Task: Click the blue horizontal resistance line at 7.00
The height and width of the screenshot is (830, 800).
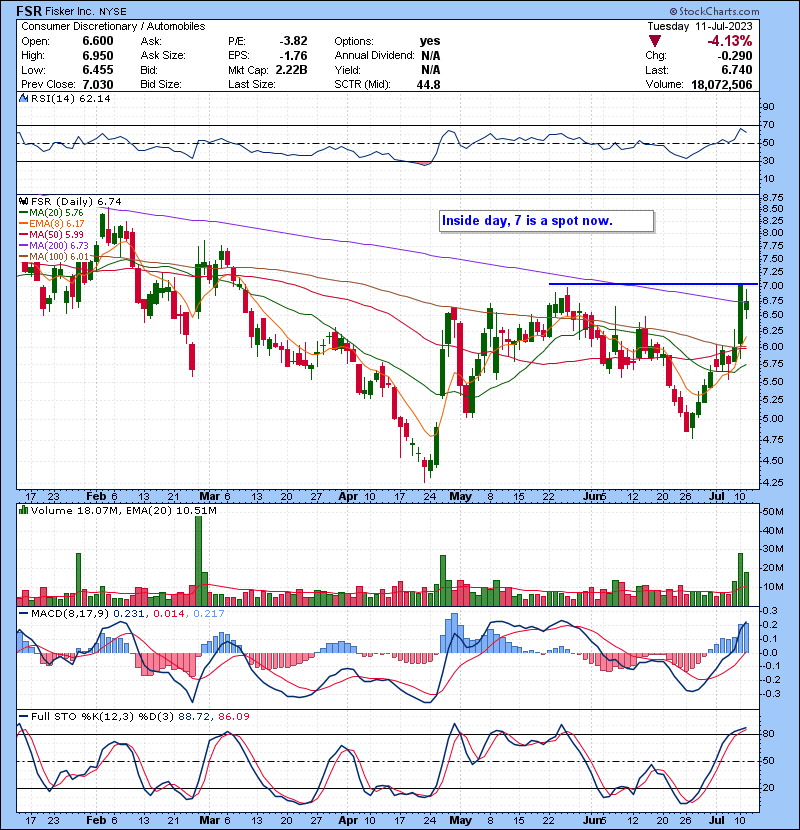Action: click(653, 284)
